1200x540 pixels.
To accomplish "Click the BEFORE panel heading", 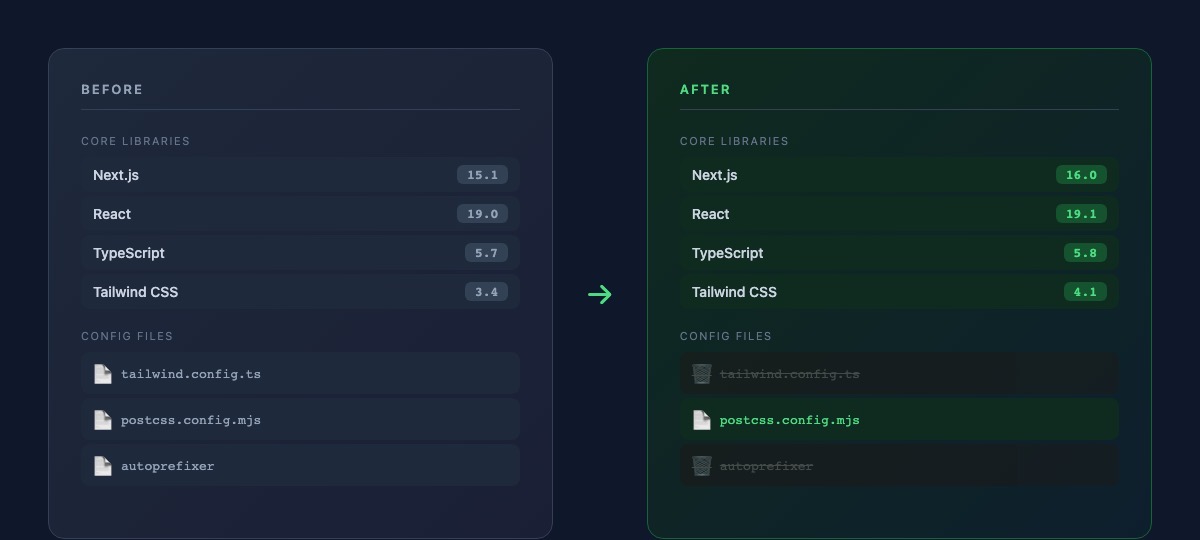I will tap(112, 90).
